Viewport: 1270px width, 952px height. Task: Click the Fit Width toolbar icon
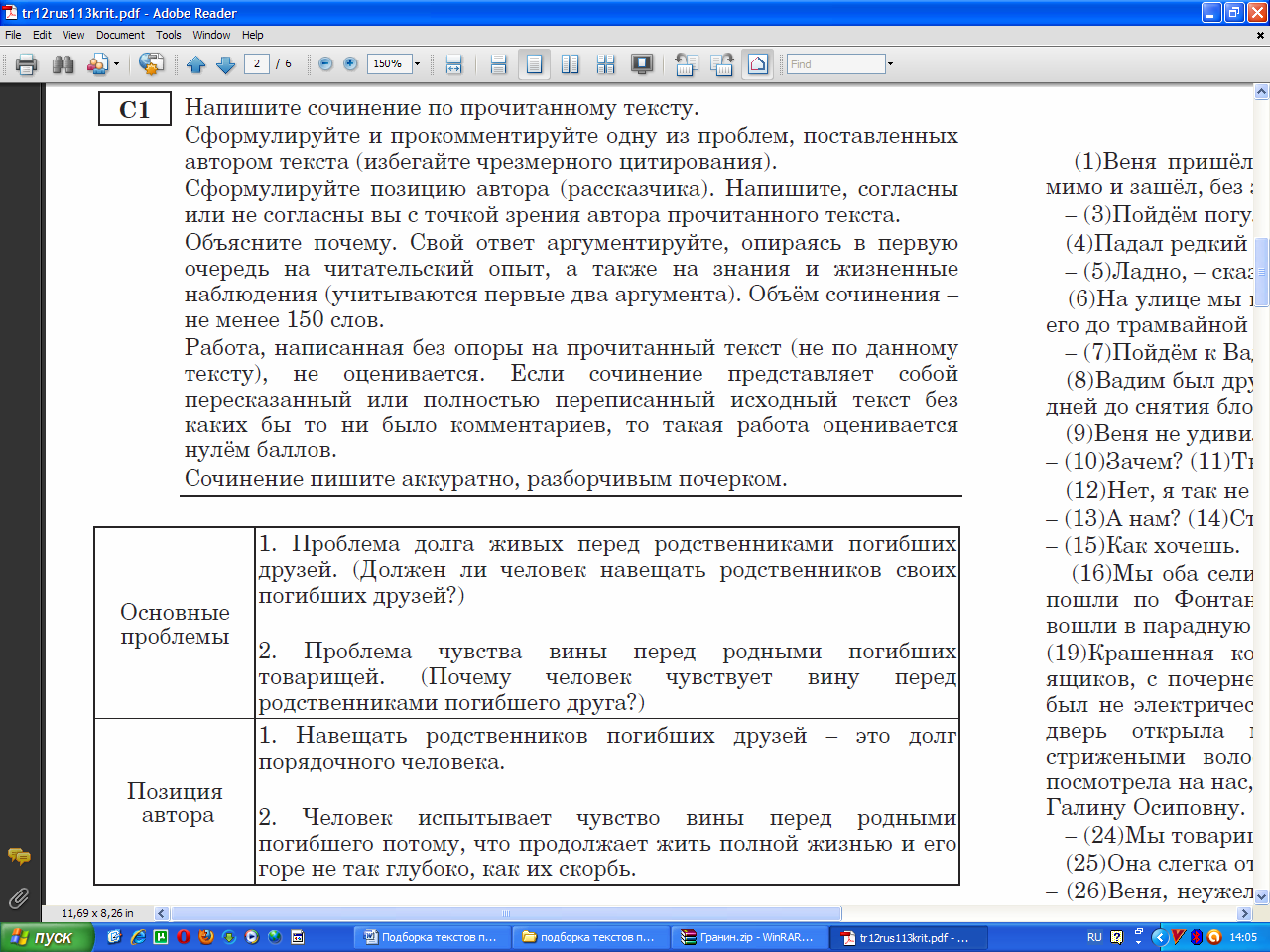(x=454, y=64)
